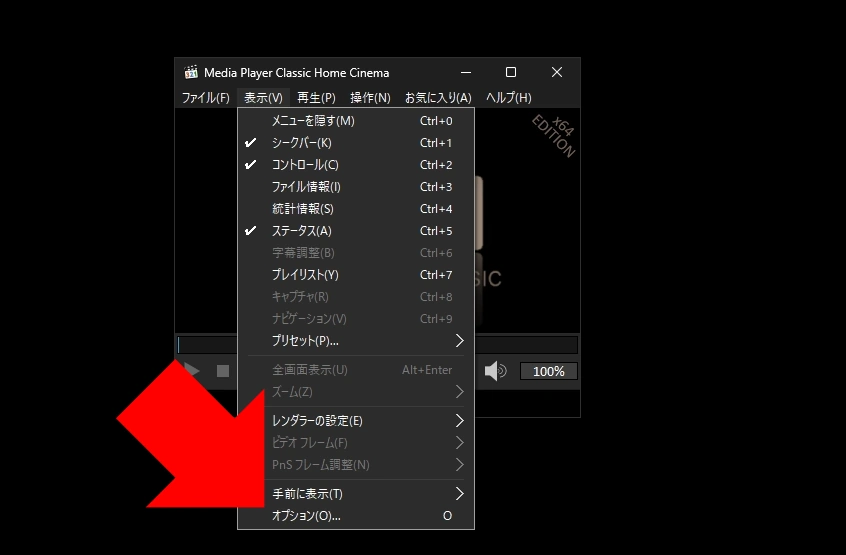Expand レンダラーの設定(E) submenu

(x=356, y=421)
